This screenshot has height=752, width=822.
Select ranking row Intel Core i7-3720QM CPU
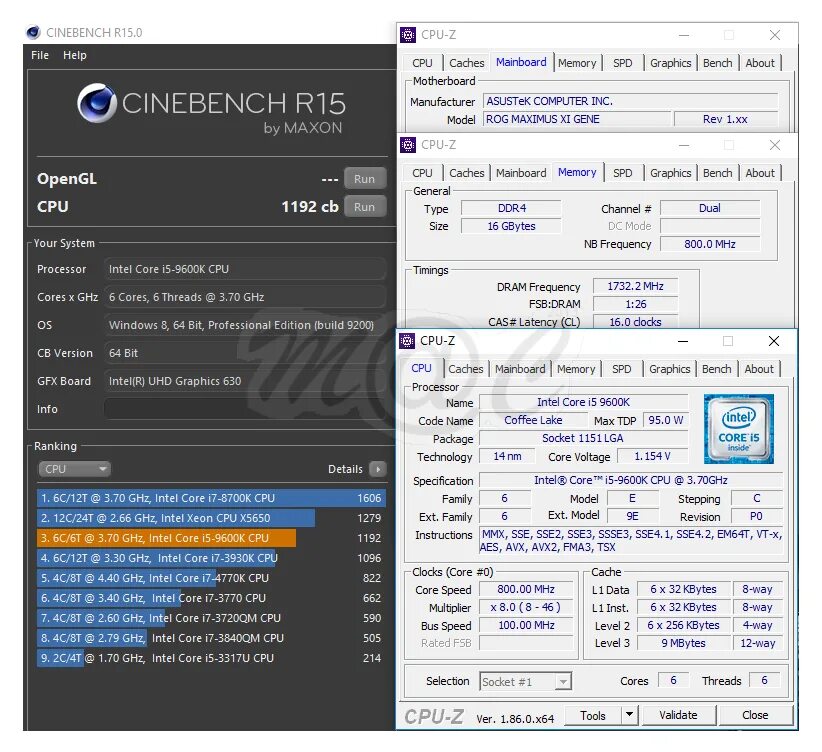pyautogui.click(x=211, y=618)
